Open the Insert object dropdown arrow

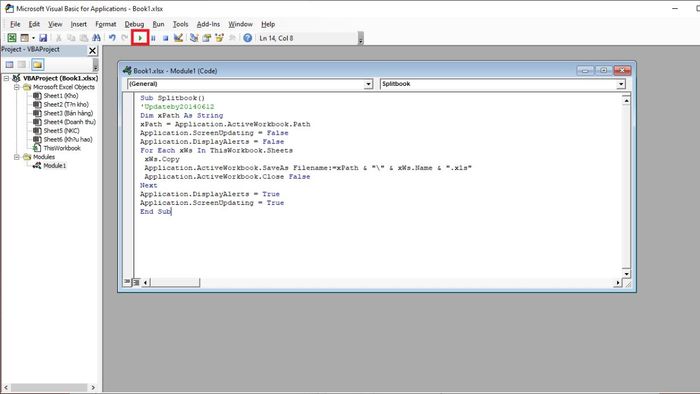click(x=33, y=38)
